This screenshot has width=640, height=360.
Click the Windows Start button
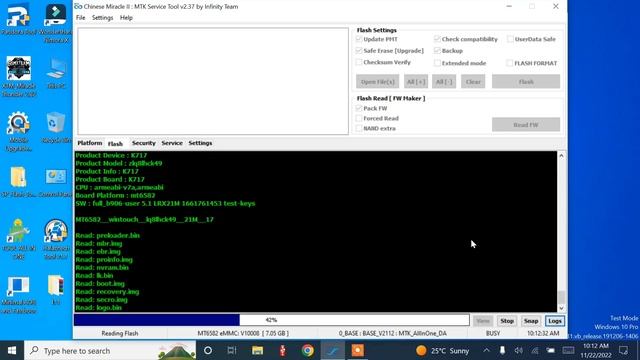12,351
